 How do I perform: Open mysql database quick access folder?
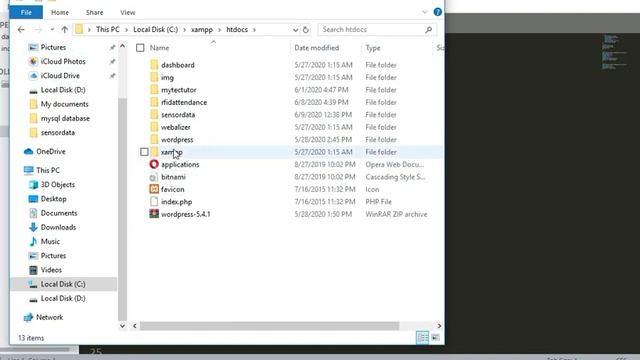coord(60,118)
